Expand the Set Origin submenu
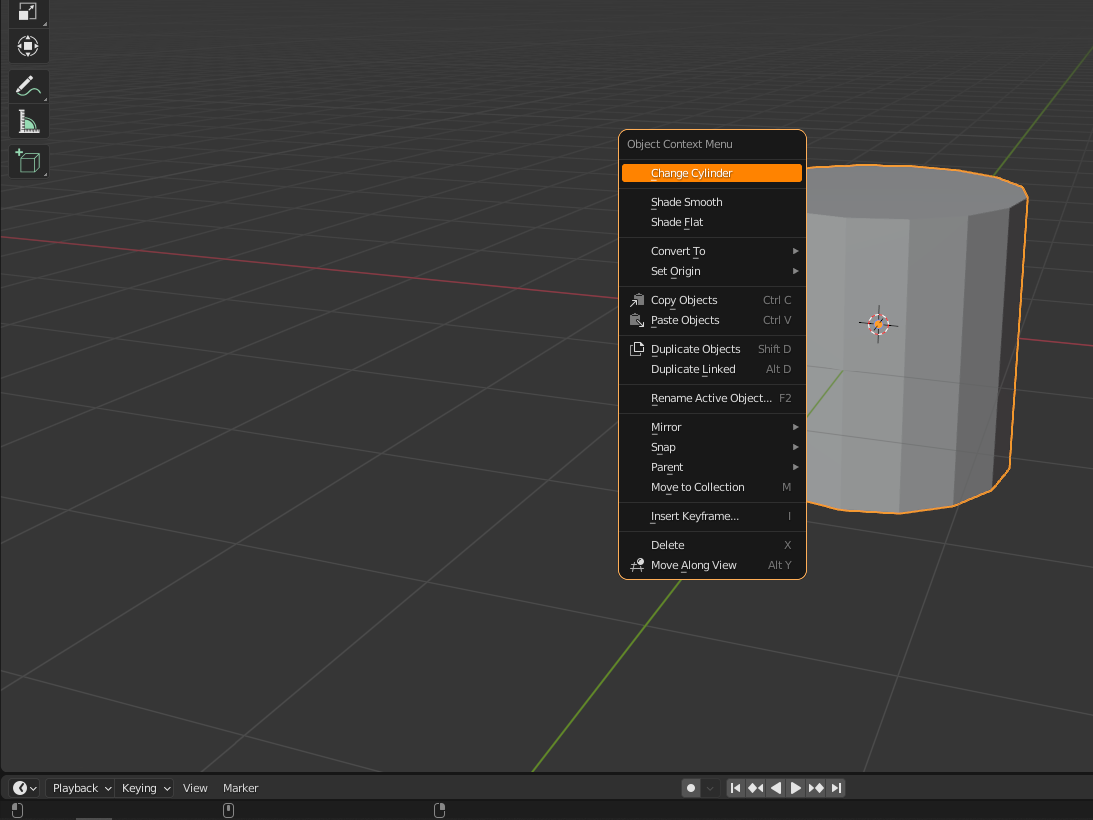 (x=712, y=271)
